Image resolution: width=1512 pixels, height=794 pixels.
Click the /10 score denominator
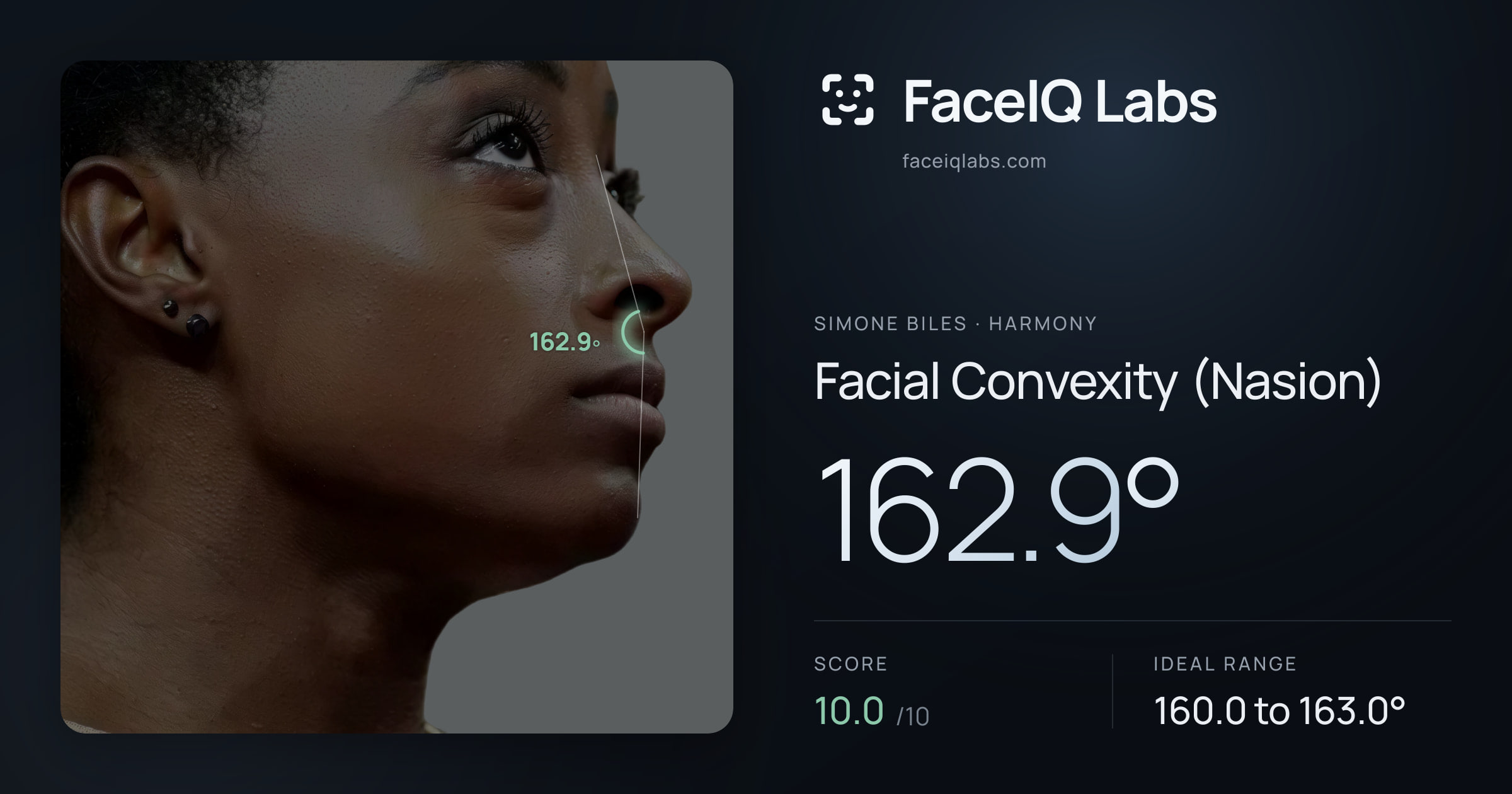point(913,716)
